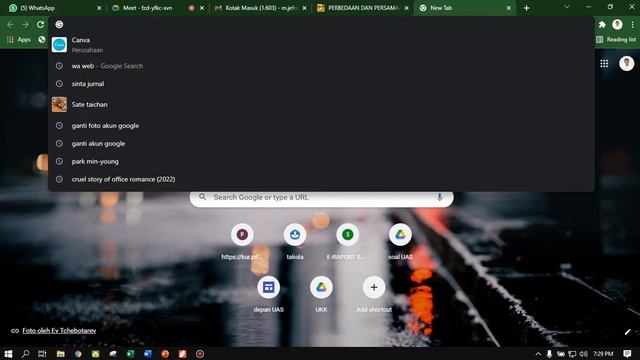Open Windows Start menu
The image size is (640, 360).
[x=8, y=353]
